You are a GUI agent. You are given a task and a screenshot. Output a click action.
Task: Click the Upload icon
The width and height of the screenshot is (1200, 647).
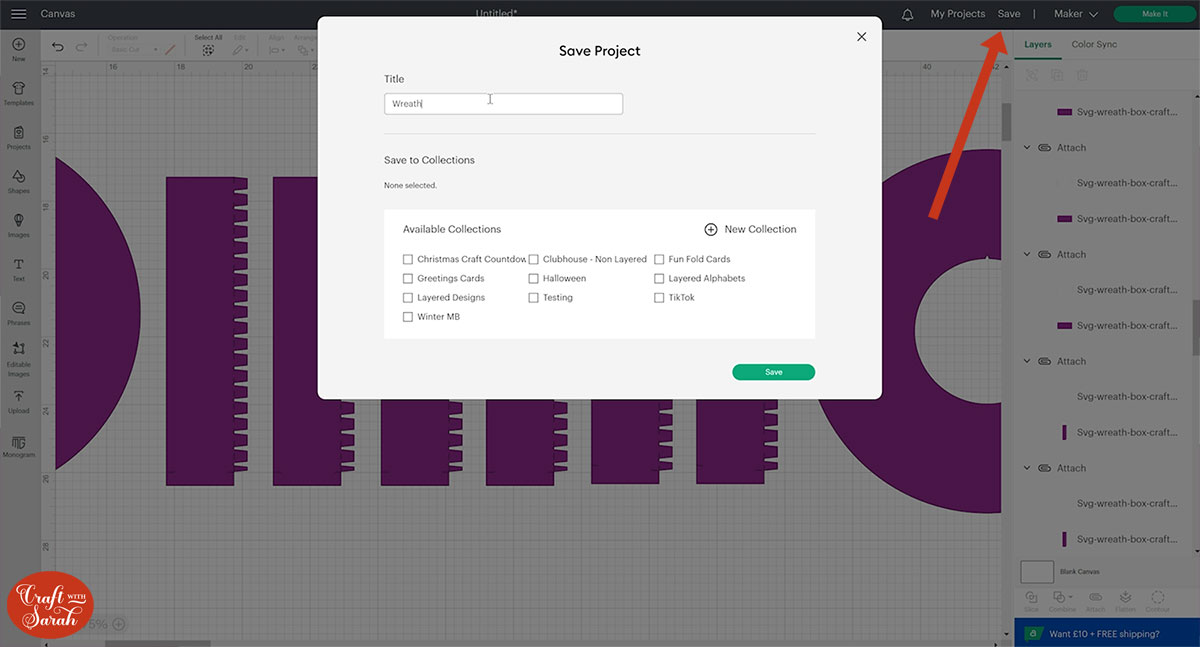[18, 400]
